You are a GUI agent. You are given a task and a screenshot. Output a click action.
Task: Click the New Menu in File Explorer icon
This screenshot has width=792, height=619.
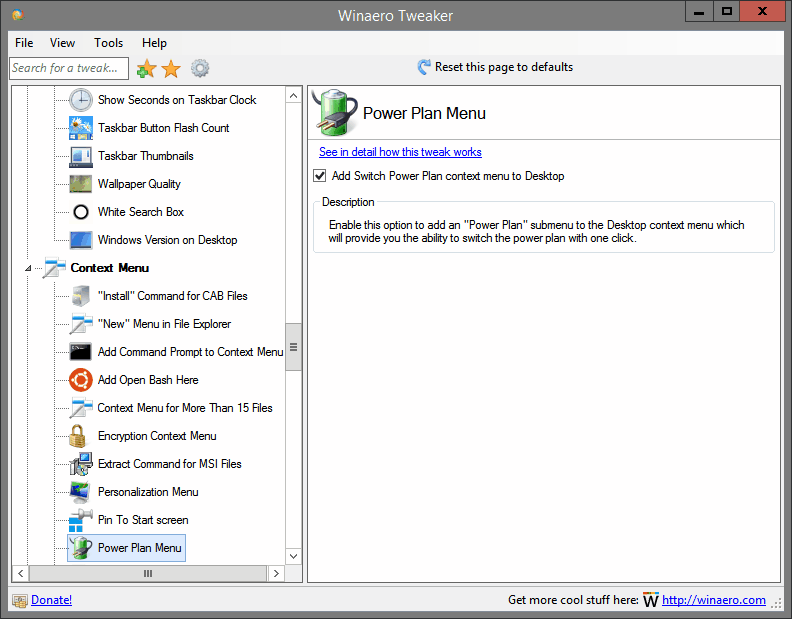click(81, 324)
